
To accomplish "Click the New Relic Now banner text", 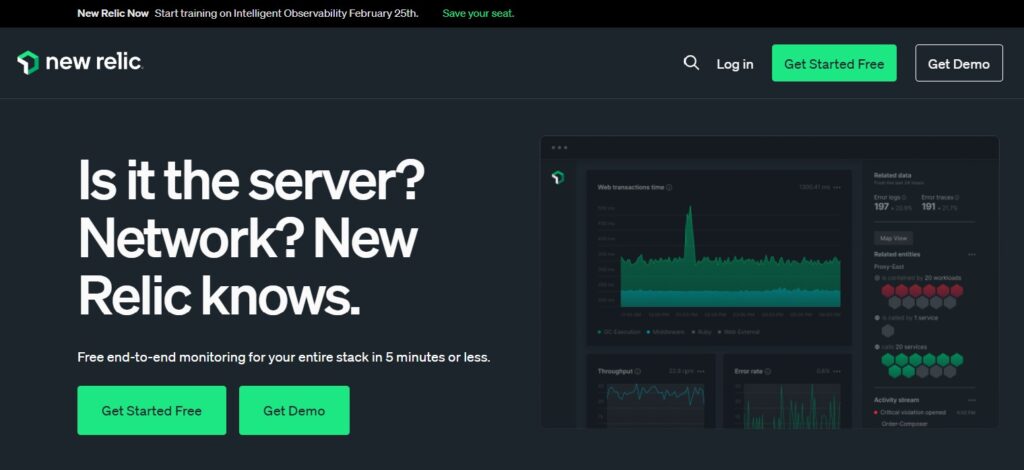I will [x=113, y=13].
